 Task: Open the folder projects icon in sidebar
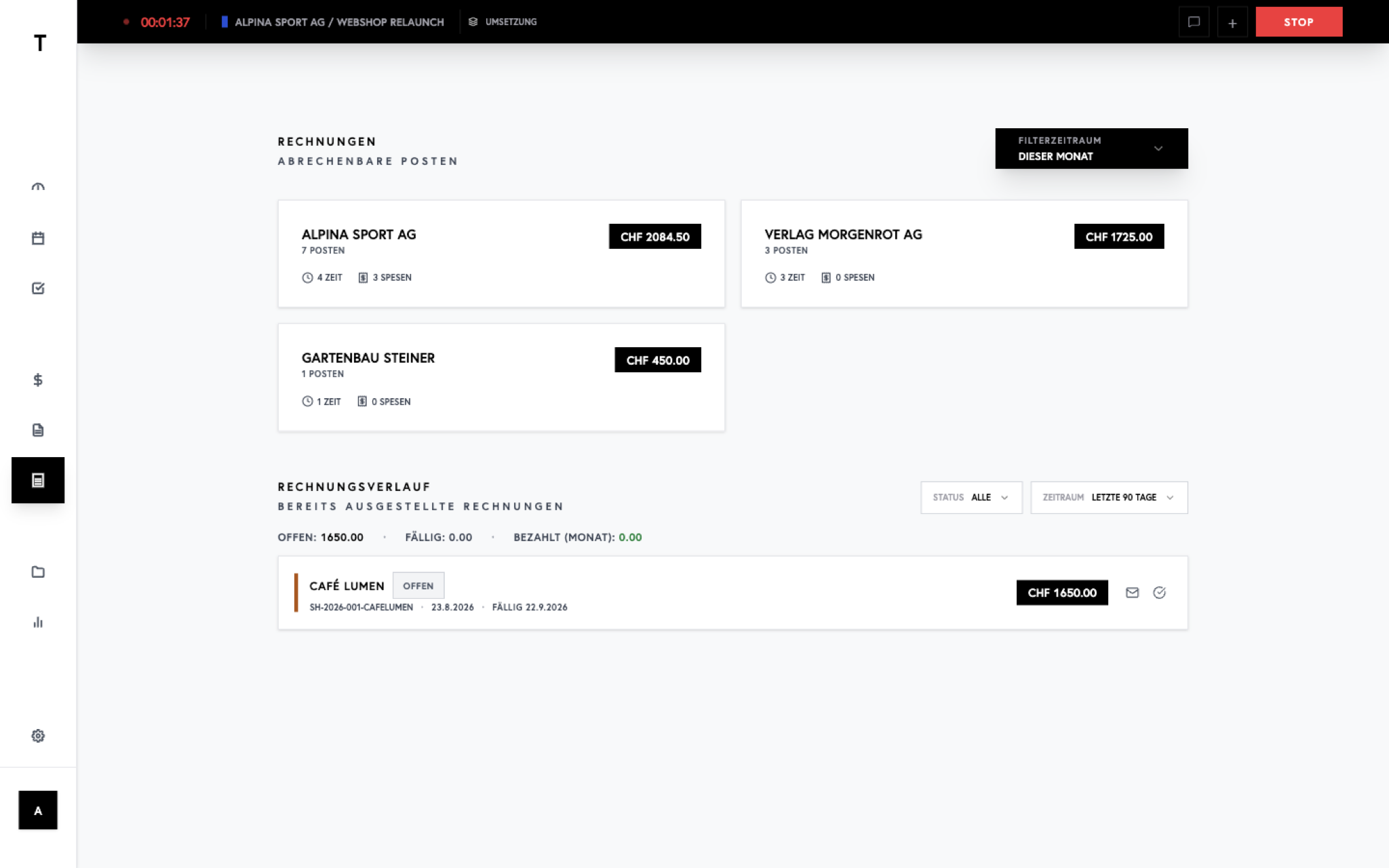[x=38, y=572]
